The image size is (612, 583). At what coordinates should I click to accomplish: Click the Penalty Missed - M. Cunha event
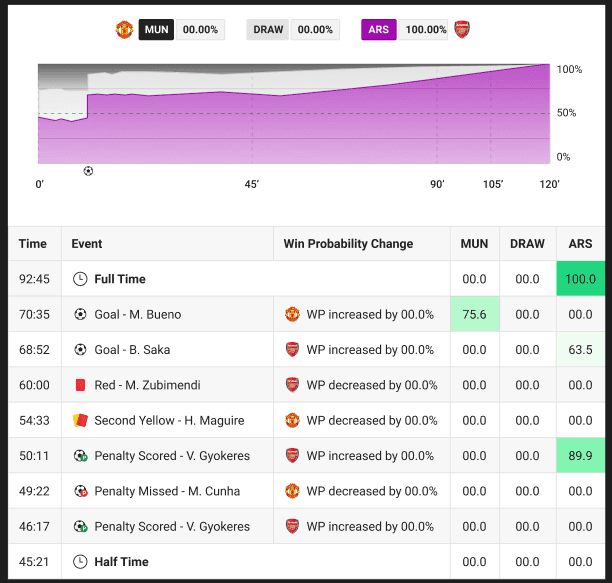(x=167, y=491)
